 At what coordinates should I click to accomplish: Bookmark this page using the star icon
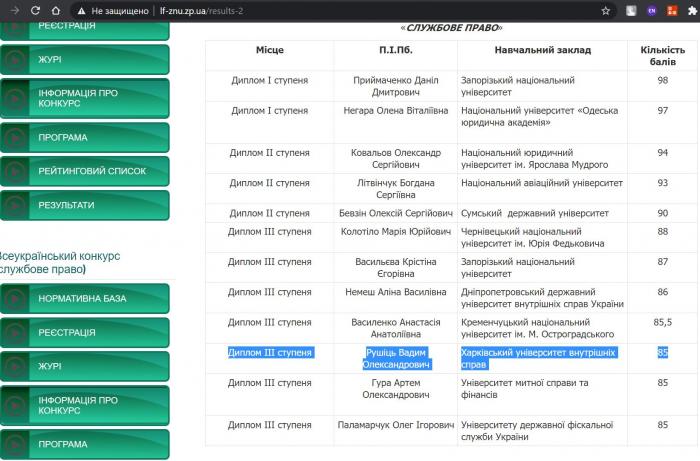point(606,10)
